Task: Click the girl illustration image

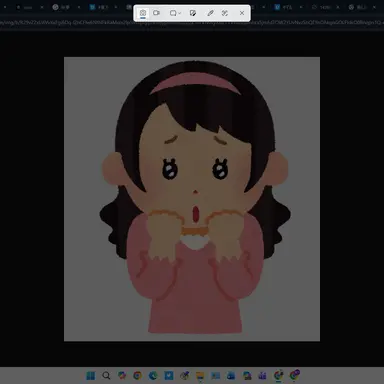Action: point(192,199)
